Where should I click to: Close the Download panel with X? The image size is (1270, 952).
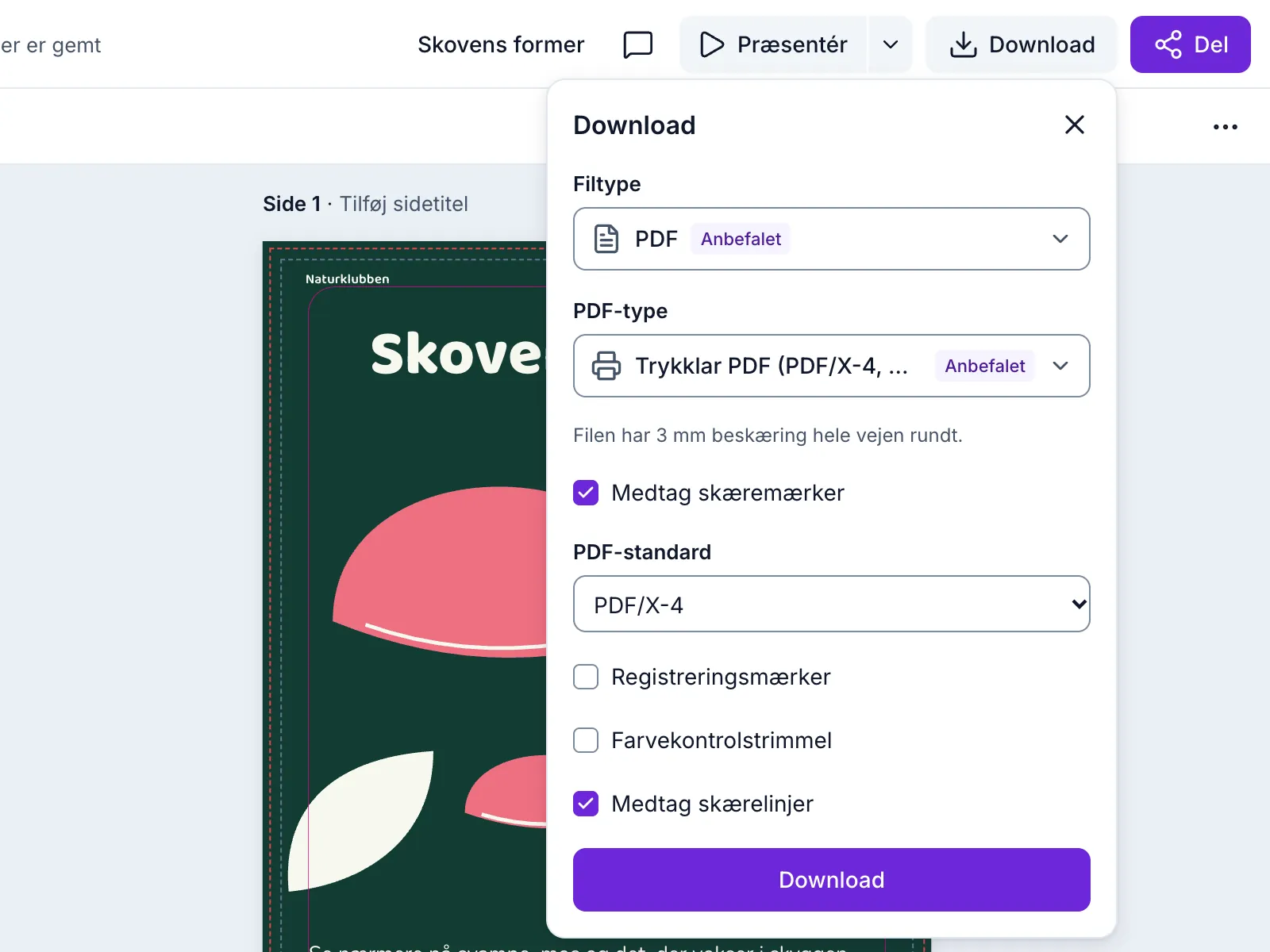pyautogui.click(x=1075, y=125)
